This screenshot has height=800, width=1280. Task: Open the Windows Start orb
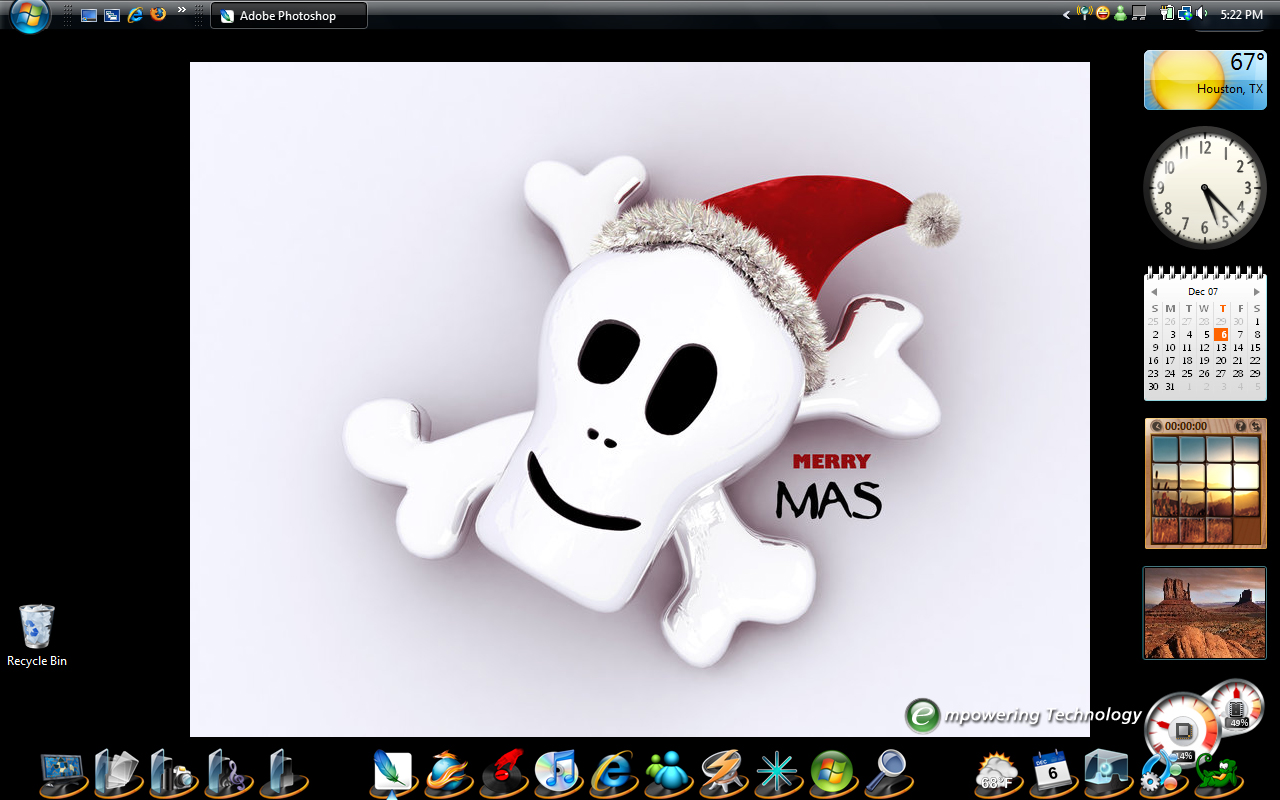[x=30, y=16]
